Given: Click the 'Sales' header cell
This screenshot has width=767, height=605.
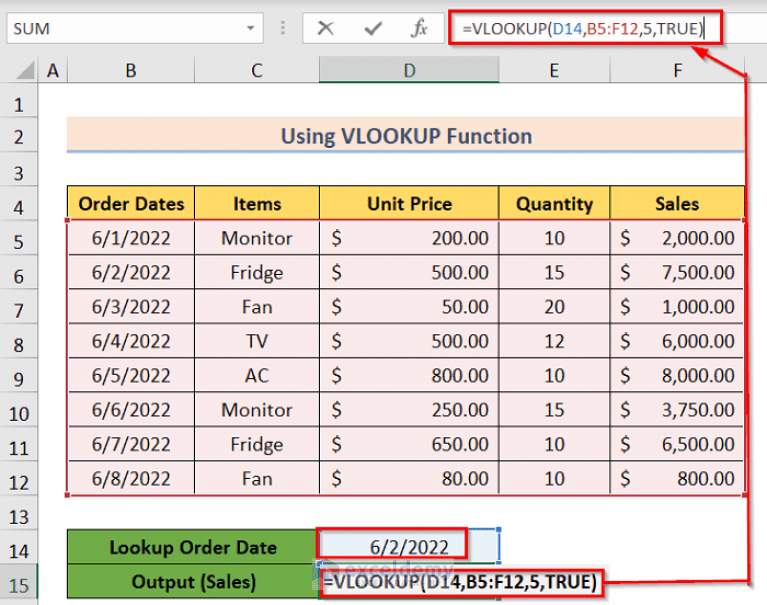Looking at the screenshot, I should (677, 203).
